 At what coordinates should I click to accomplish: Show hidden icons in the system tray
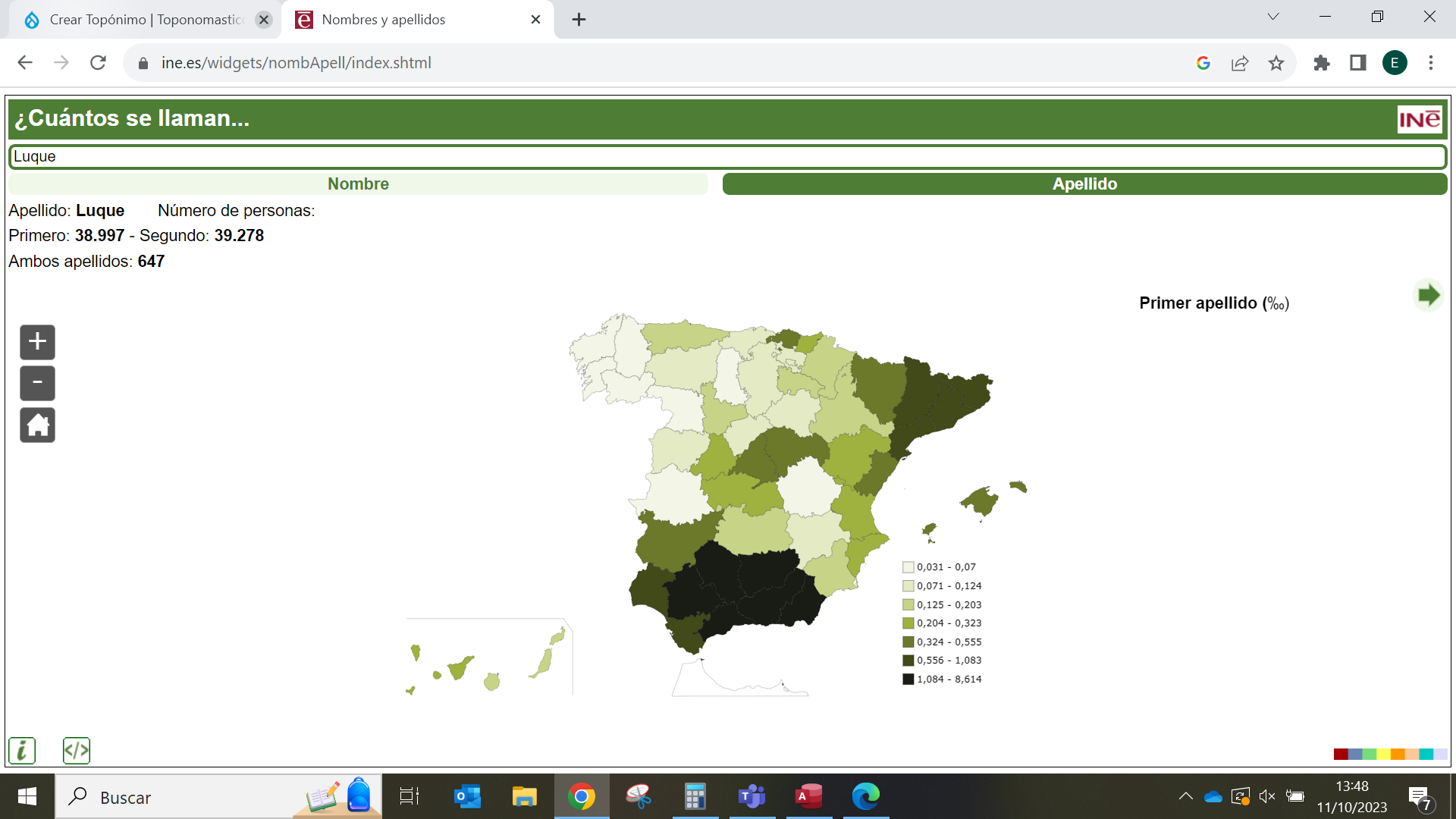click(x=1186, y=796)
